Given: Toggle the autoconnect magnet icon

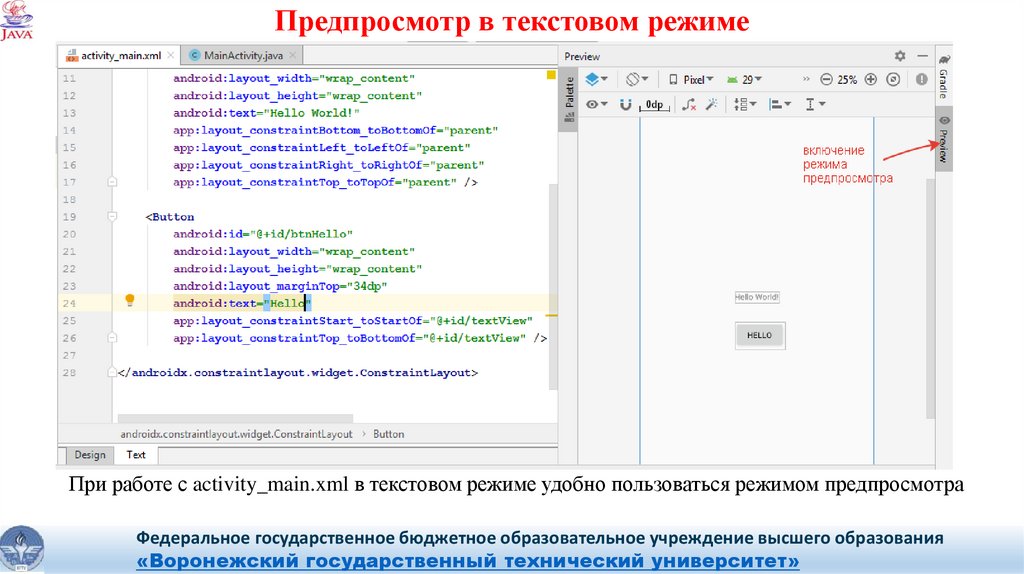Looking at the screenshot, I should pos(626,104).
